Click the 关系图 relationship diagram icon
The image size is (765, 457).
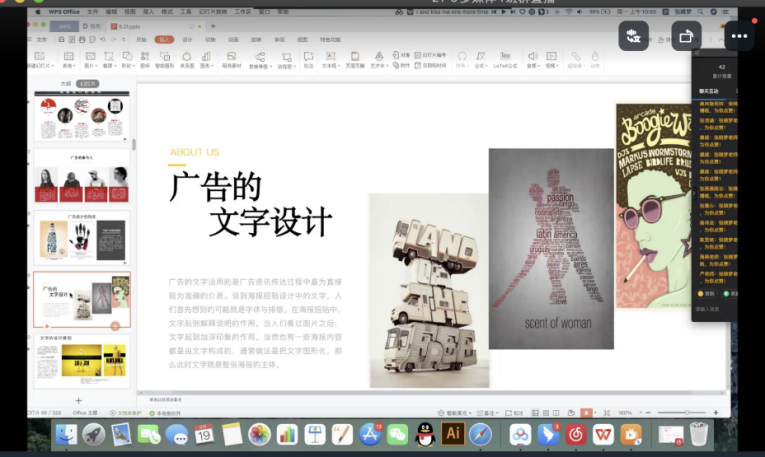(x=187, y=60)
